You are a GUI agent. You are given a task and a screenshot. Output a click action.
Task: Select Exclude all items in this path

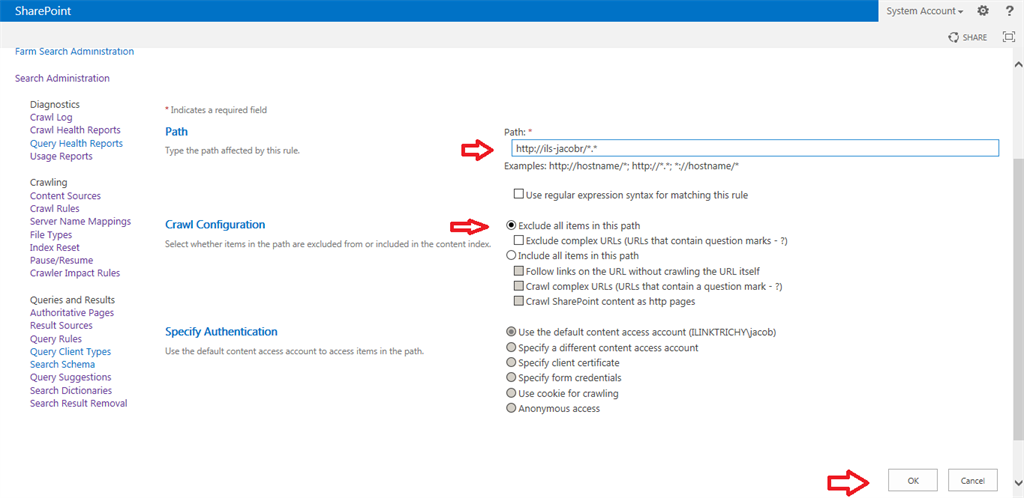pyautogui.click(x=511, y=225)
